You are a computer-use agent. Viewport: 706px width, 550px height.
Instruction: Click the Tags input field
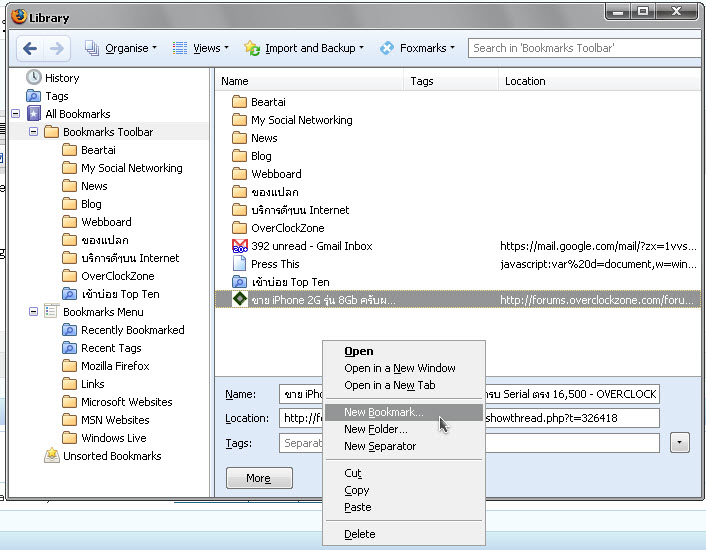click(x=470, y=443)
